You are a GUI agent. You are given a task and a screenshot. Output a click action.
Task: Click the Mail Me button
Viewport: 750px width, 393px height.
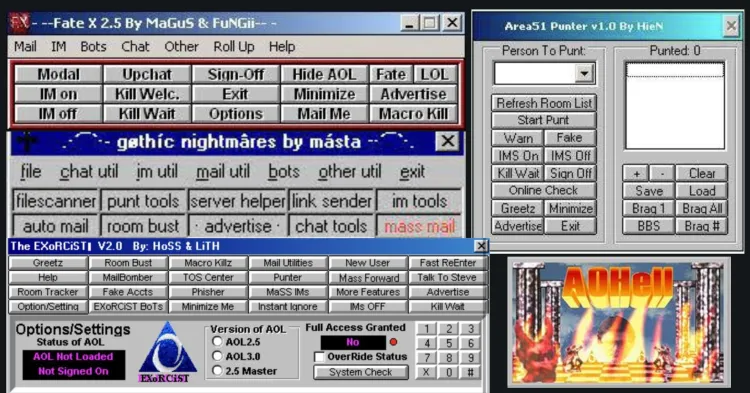[x=324, y=114]
